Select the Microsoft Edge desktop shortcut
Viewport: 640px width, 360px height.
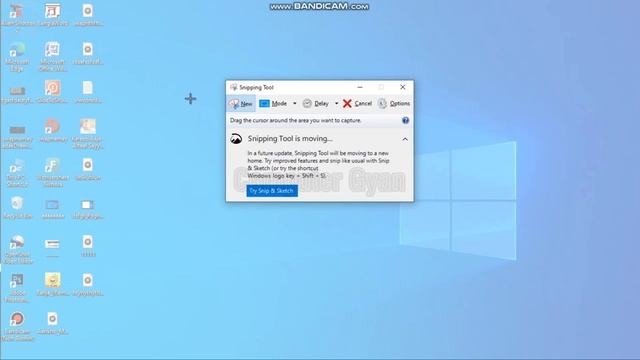point(17,56)
